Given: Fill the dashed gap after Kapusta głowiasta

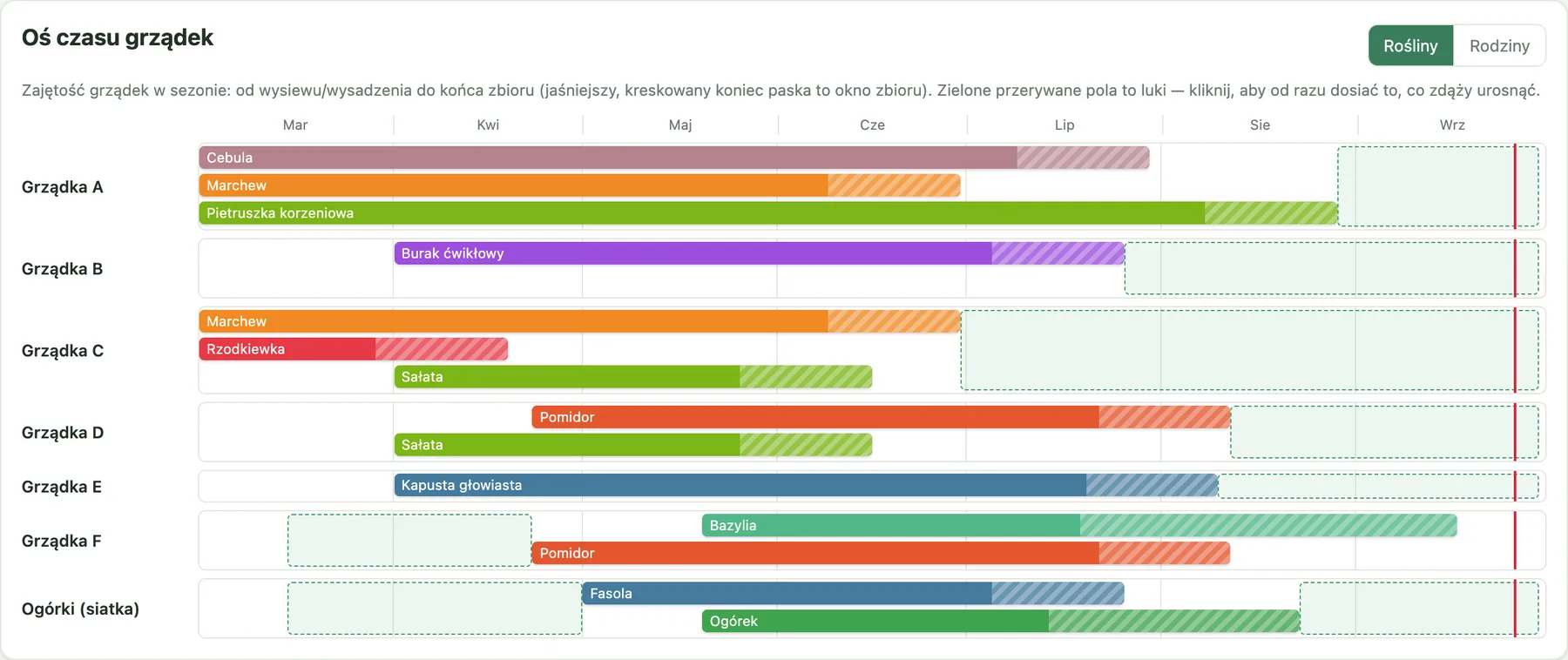Looking at the screenshot, I should click(1379, 486).
